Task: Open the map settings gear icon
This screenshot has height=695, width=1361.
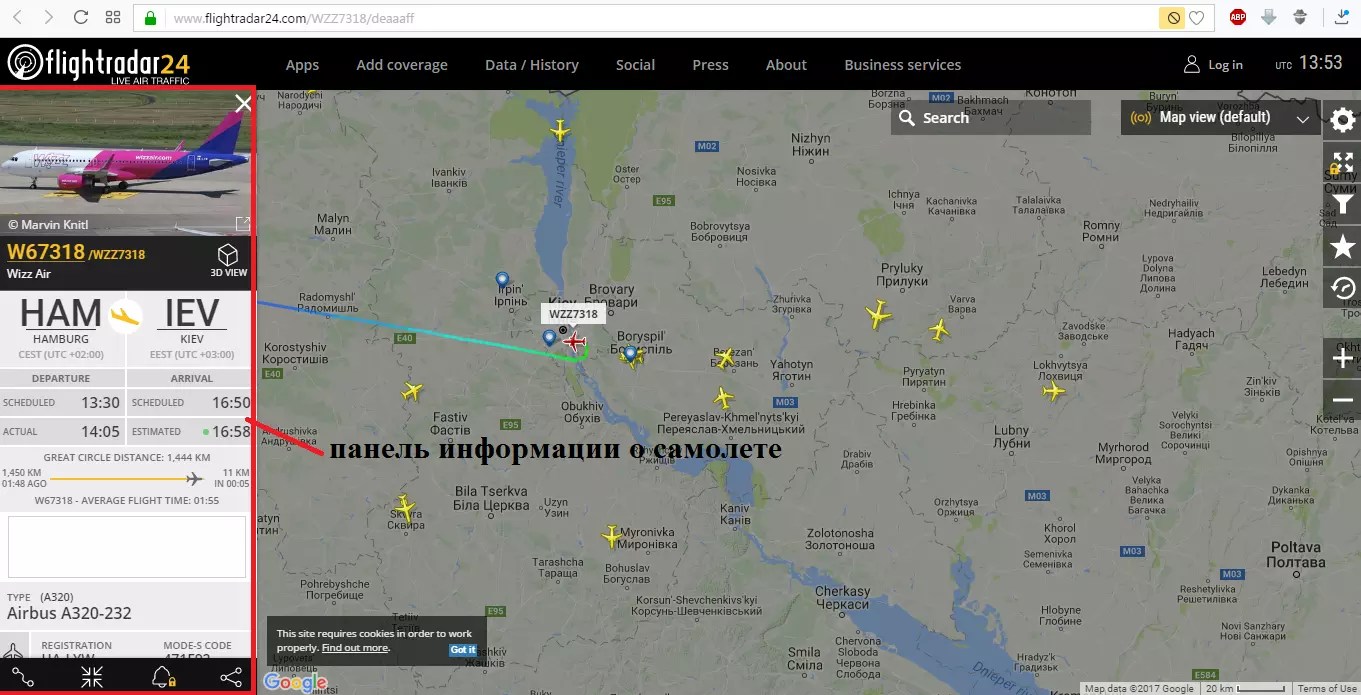Action: tap(1342, 120)
